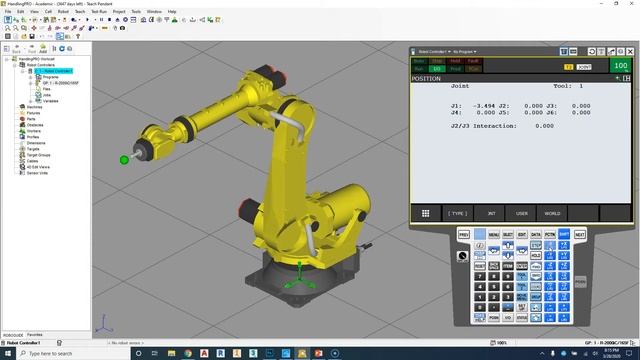Click the grid menu icon on pendant screen
This screenshot has height=360, width=640.
426,213
